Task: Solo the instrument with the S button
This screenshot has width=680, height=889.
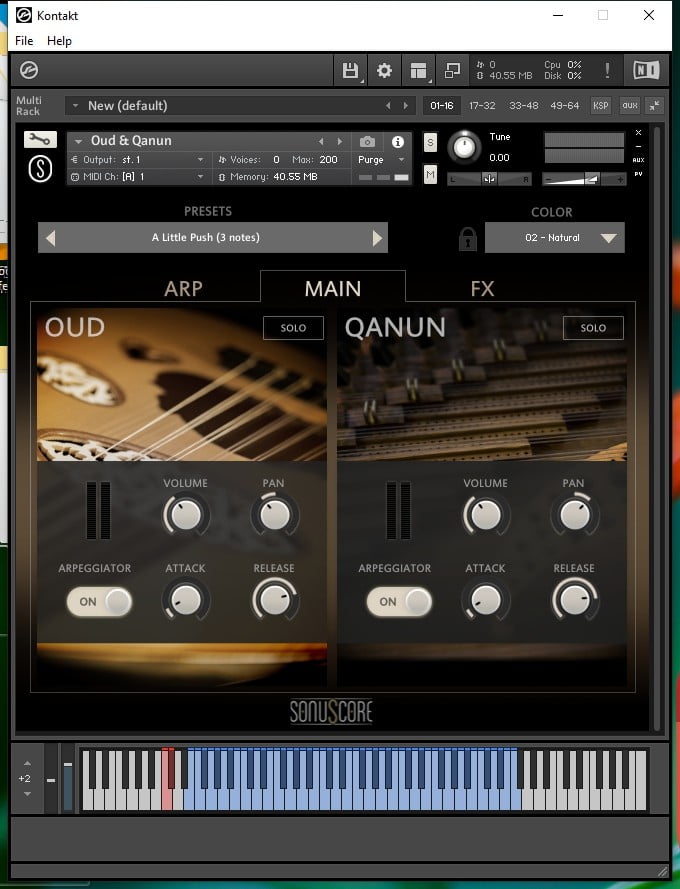Action: point(430,142)
